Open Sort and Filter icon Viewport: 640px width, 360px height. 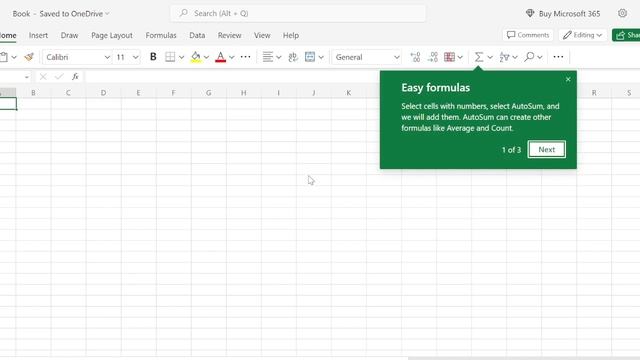coord(504,57)
